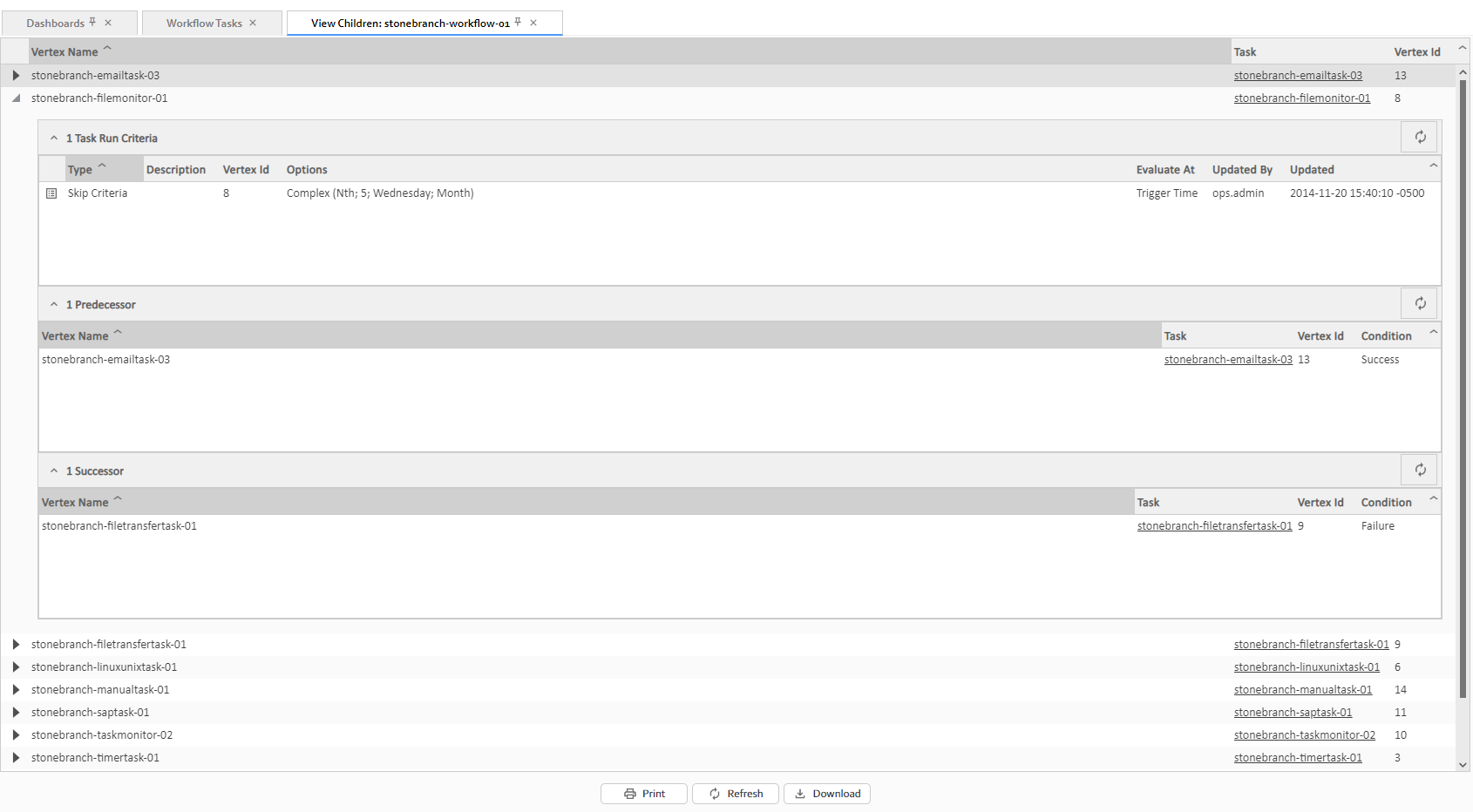This screenshot has height=812, width=1473.
Task: Expand the stonebranch-saptask-01 row
Action: pyautogui.click(x=16, y=713)
